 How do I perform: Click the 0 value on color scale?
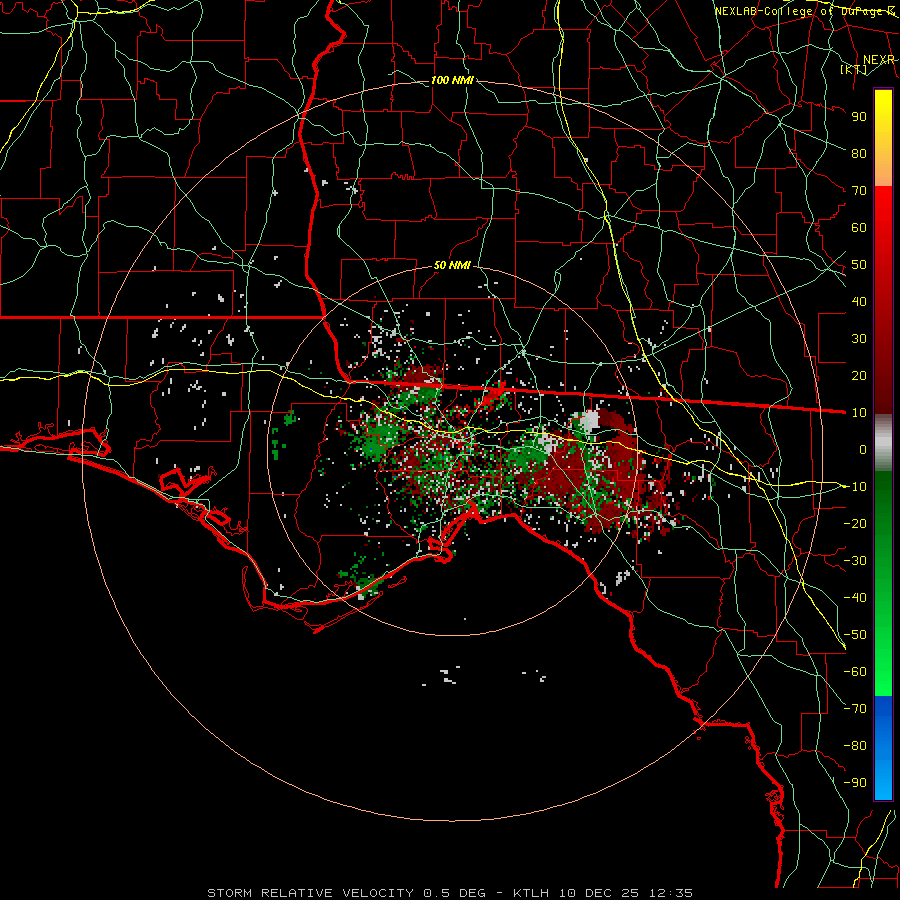tap(863, 450)
